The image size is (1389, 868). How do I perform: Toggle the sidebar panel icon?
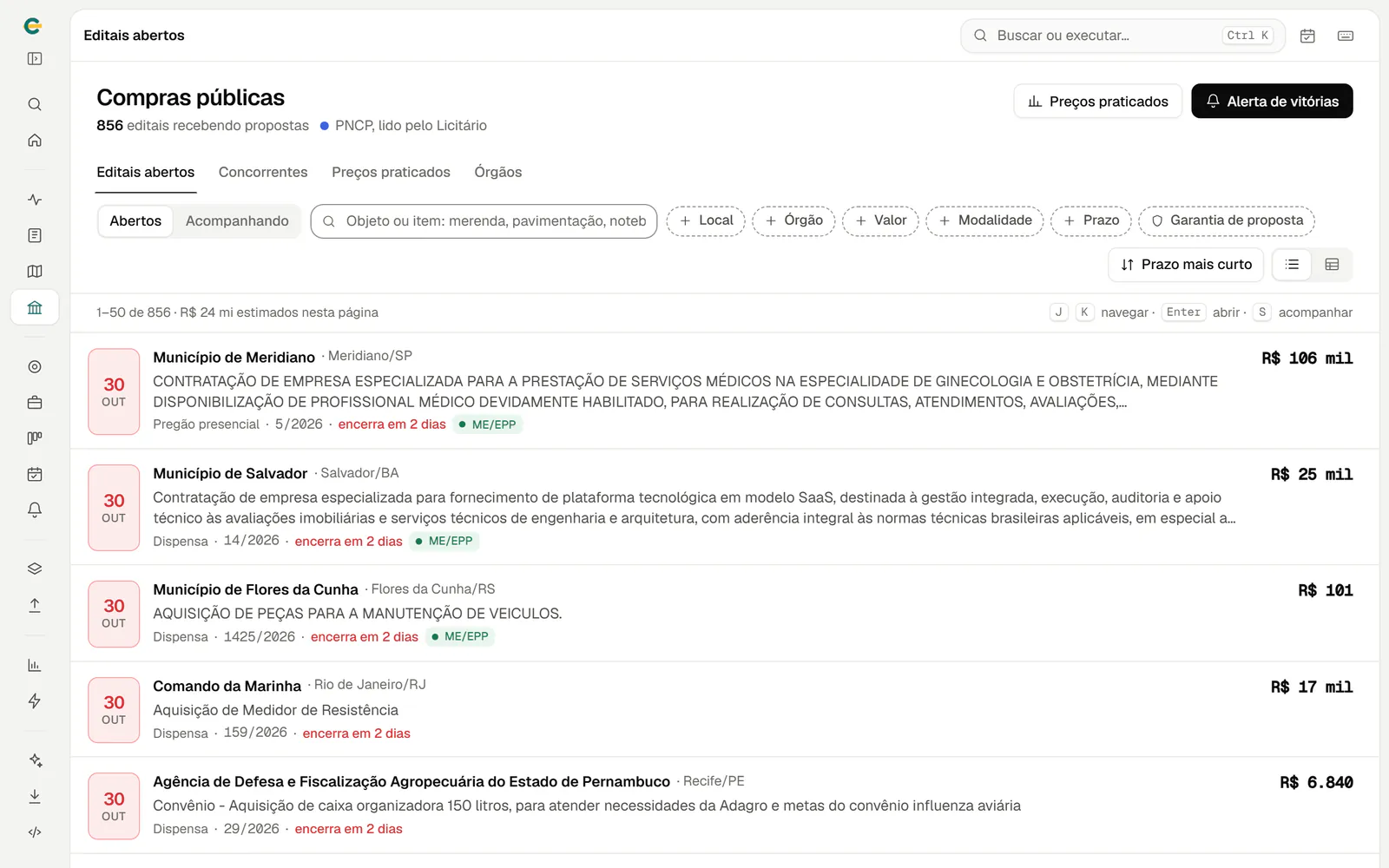[x=35, y=59]
